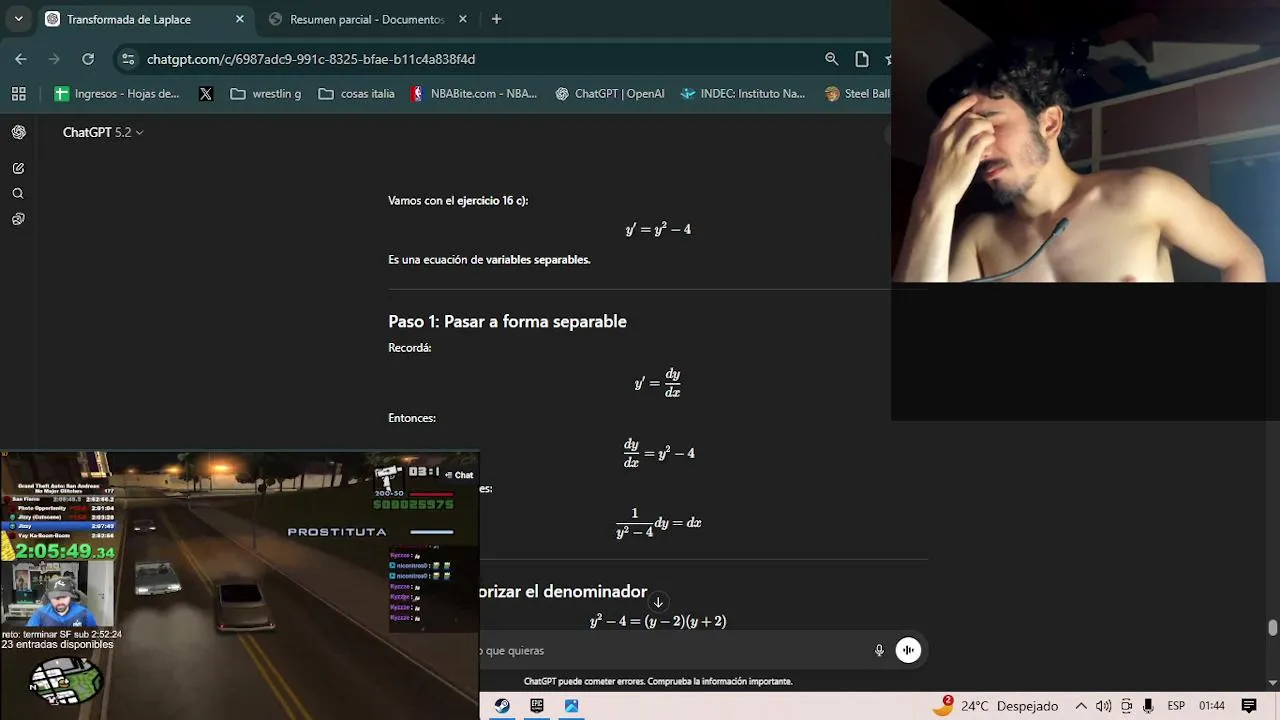Image resolution: width=1280 pixels, height=720 pixels.
Task: Open Steel Ball bookmark
Action: [x=857, y=93]
